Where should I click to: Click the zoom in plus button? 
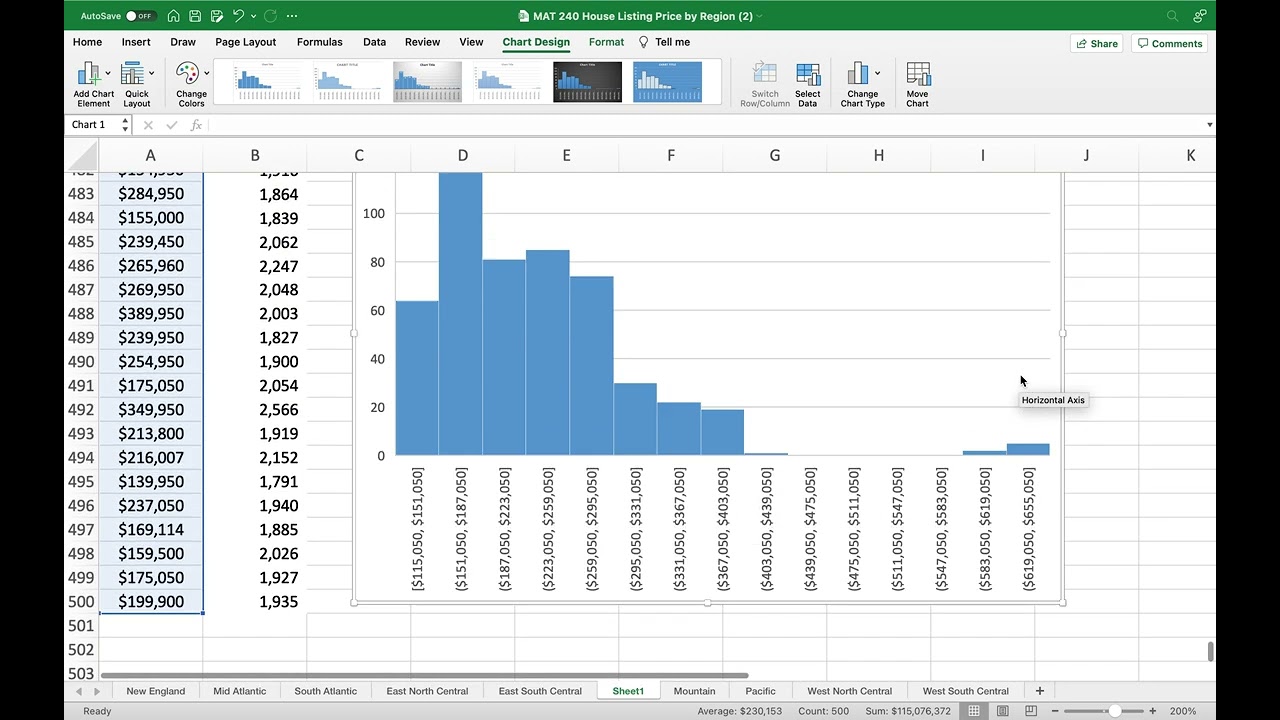click(1152, 711)
